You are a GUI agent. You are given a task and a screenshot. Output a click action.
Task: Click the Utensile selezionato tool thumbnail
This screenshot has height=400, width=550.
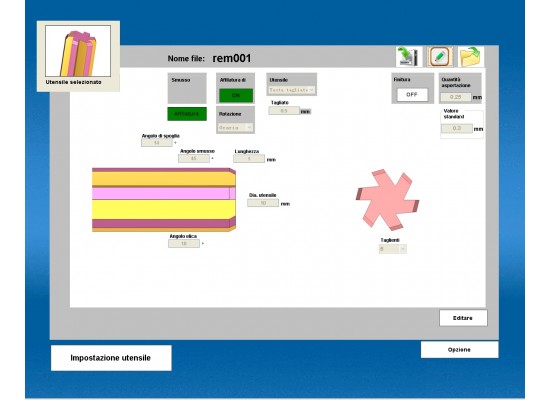(x=78, y=51)
